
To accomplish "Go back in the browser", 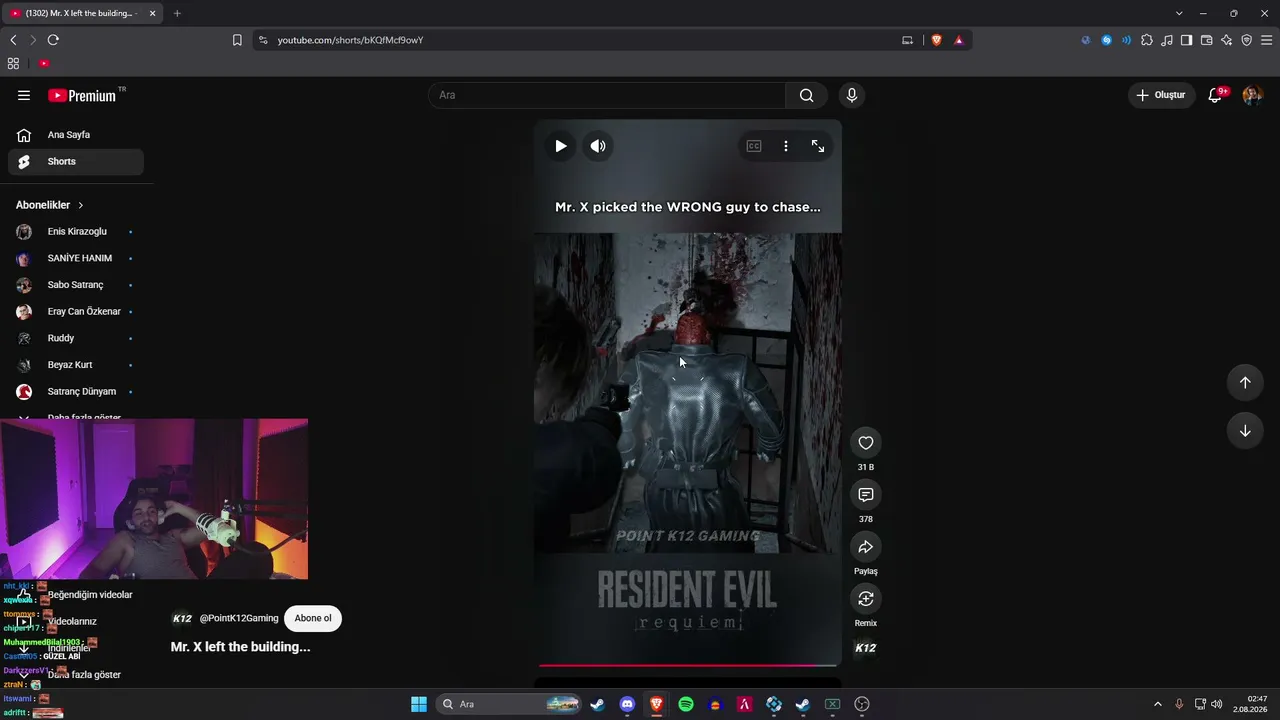I will point(13,40).
